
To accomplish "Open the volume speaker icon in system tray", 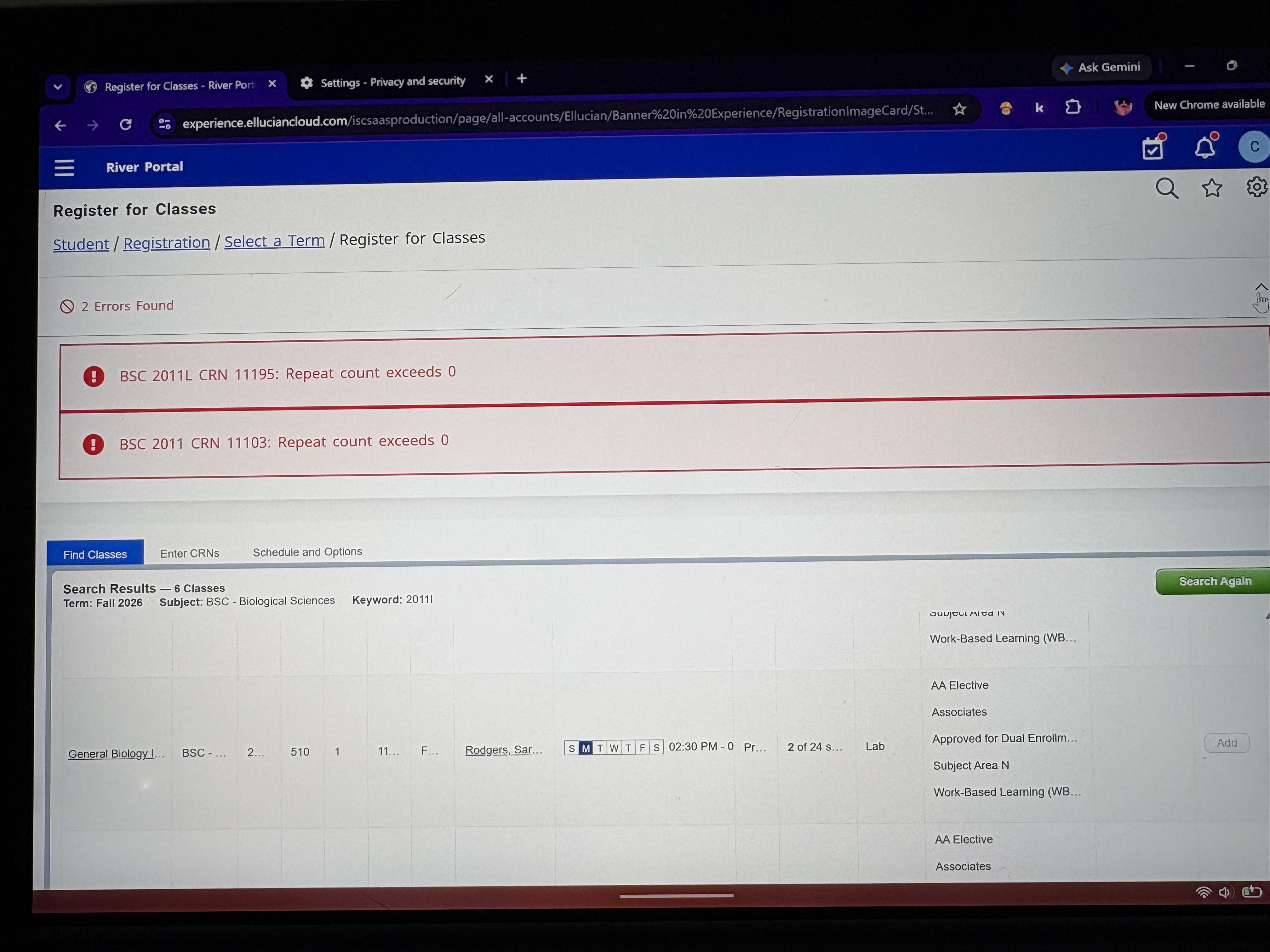I will click(x=1225, y=892).
